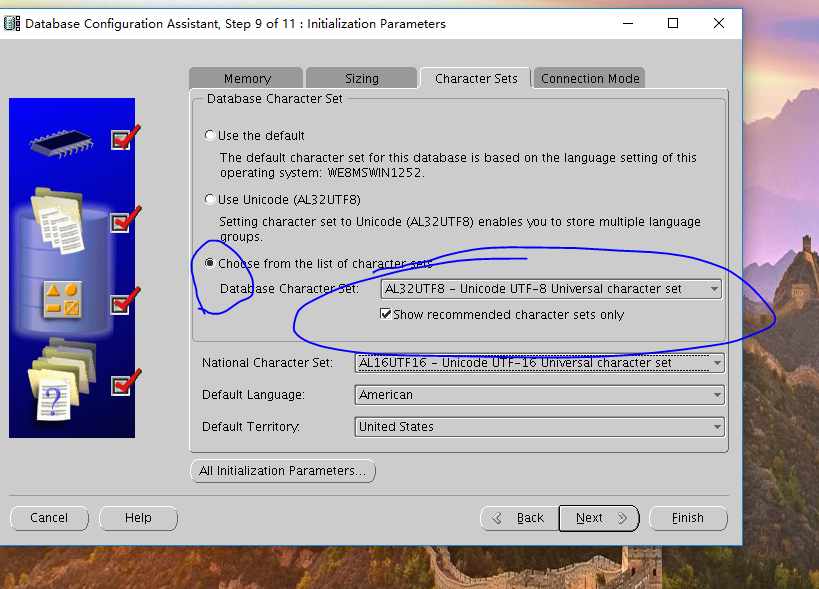Click the National Character Set label
This screenshot has width=819, height=589.
267,363
